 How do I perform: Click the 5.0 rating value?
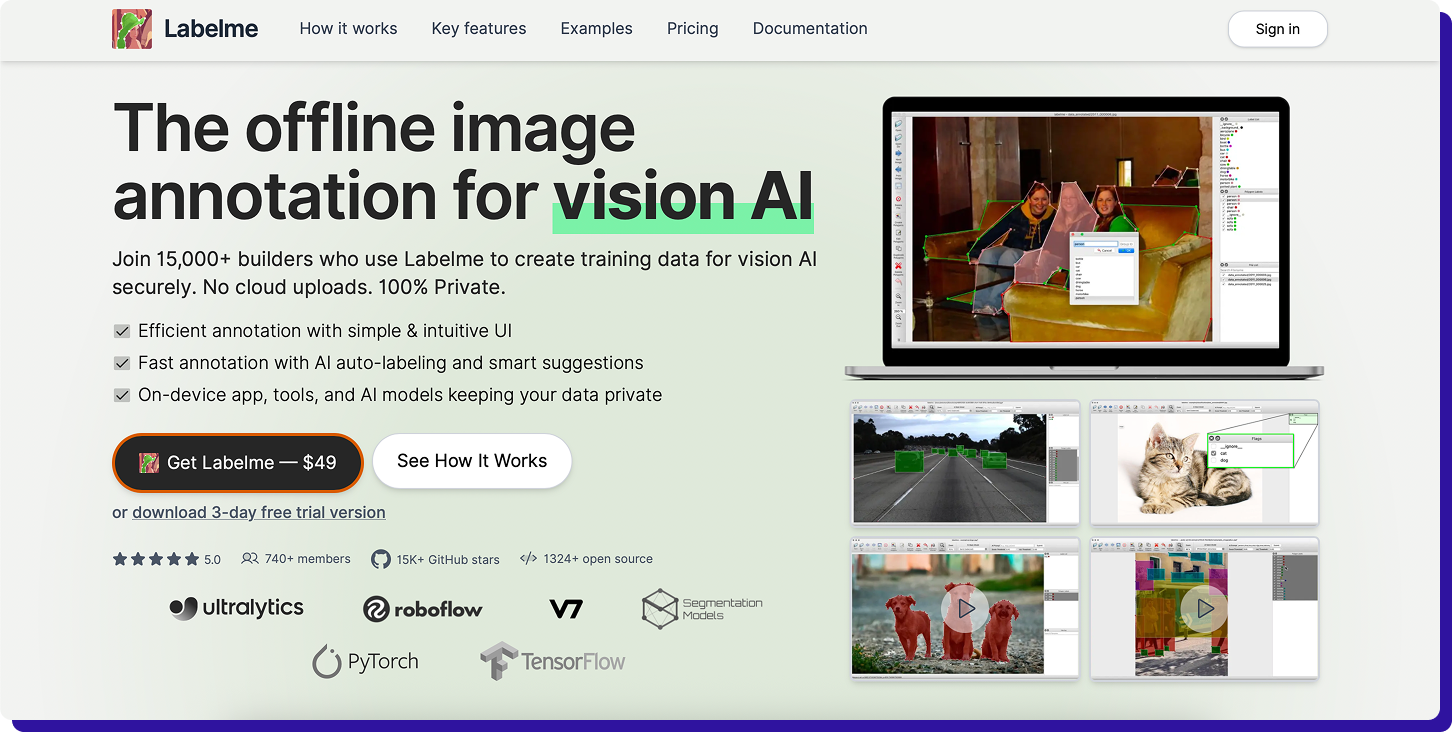coord(212,560)
